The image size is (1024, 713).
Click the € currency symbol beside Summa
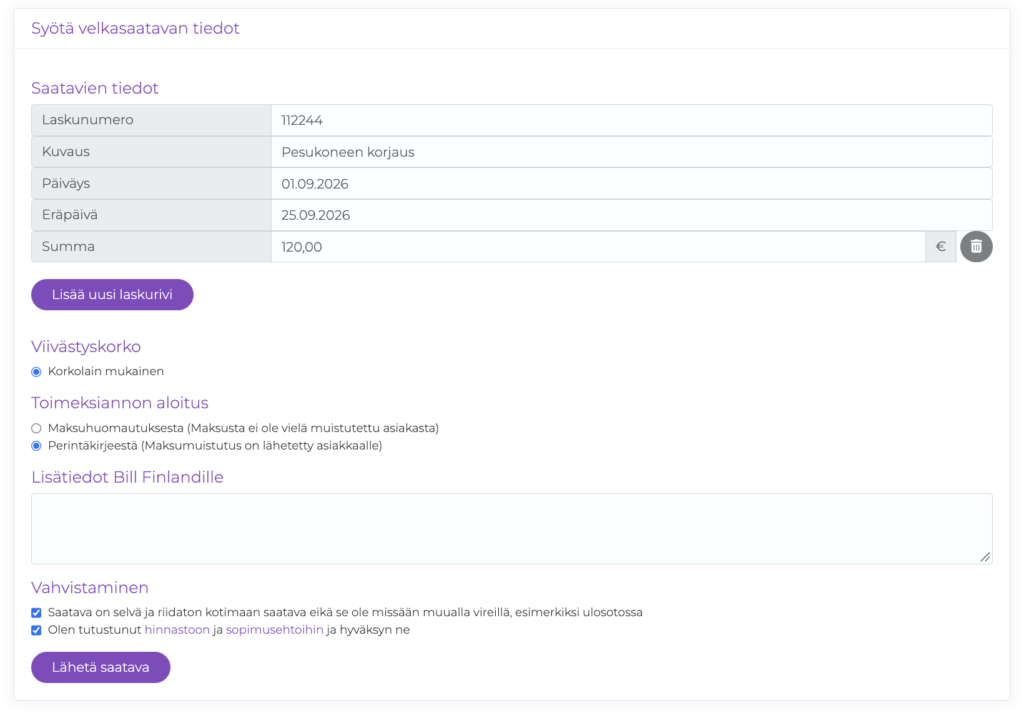coord(941,247)
